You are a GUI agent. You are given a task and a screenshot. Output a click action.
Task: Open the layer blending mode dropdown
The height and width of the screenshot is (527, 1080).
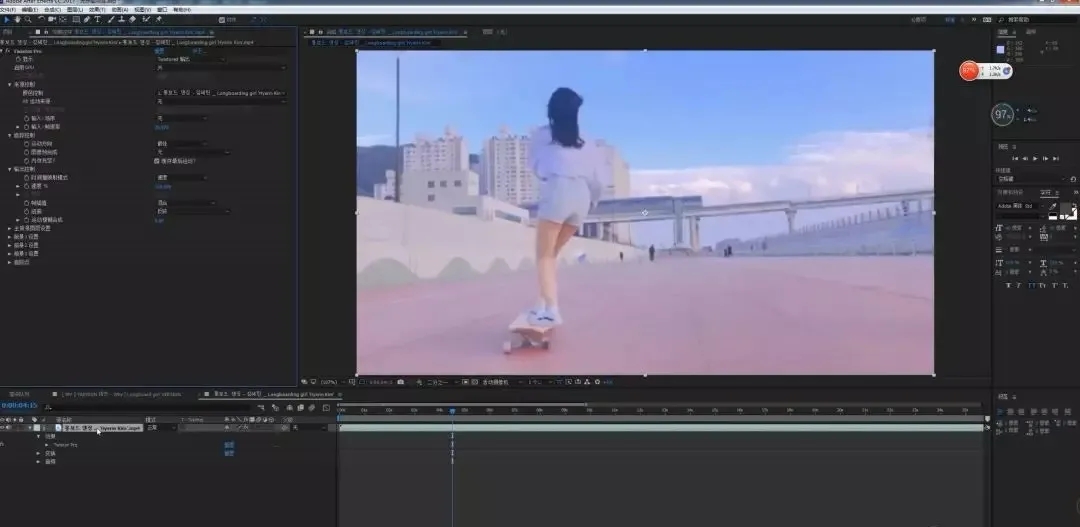(x=160, y=428)
